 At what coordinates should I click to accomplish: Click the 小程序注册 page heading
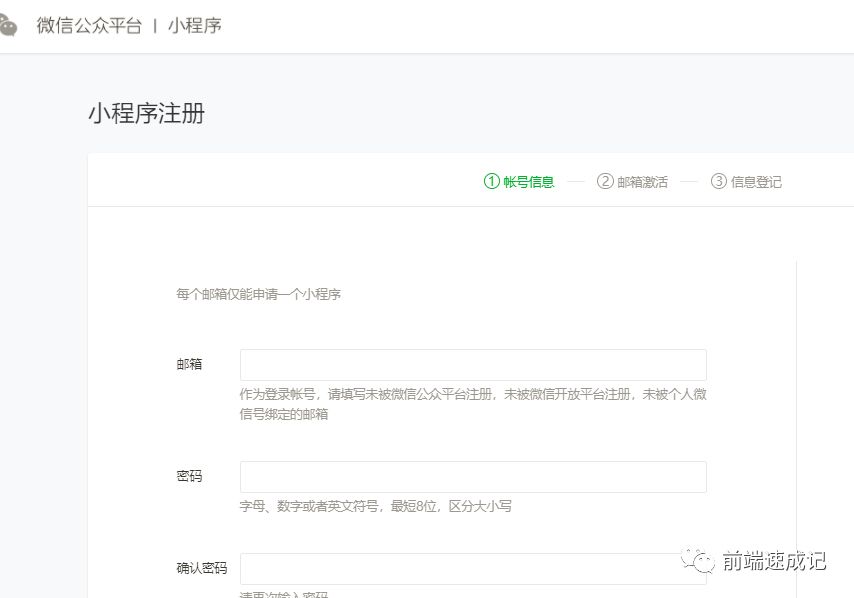[x=147, y=113]
